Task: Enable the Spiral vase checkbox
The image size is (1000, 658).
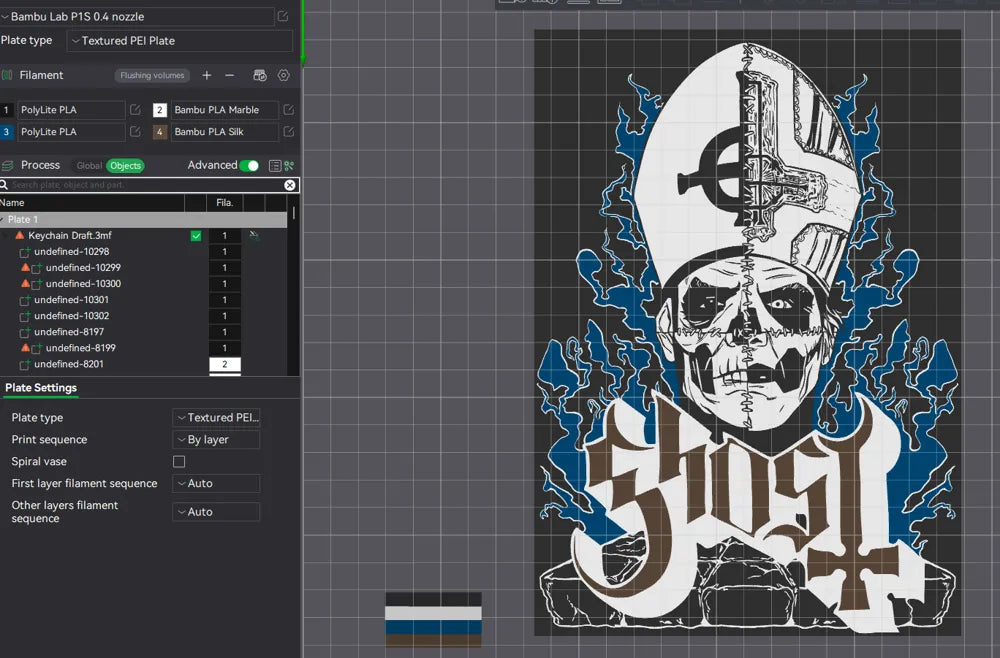Action: pos(179,462)
